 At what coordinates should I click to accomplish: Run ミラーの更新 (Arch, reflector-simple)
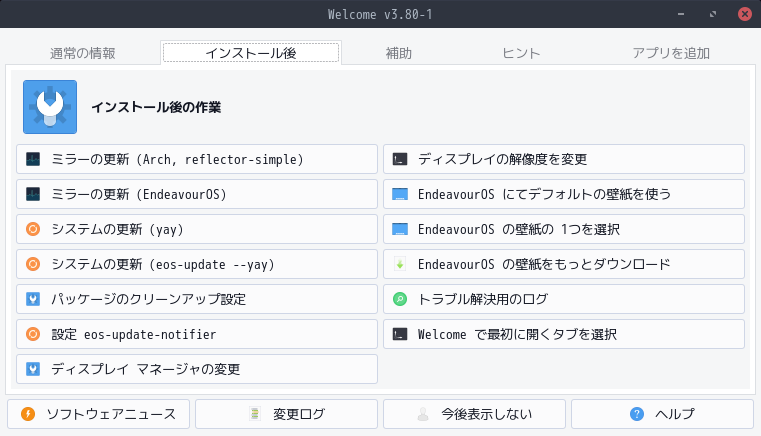tap(197, 159)
